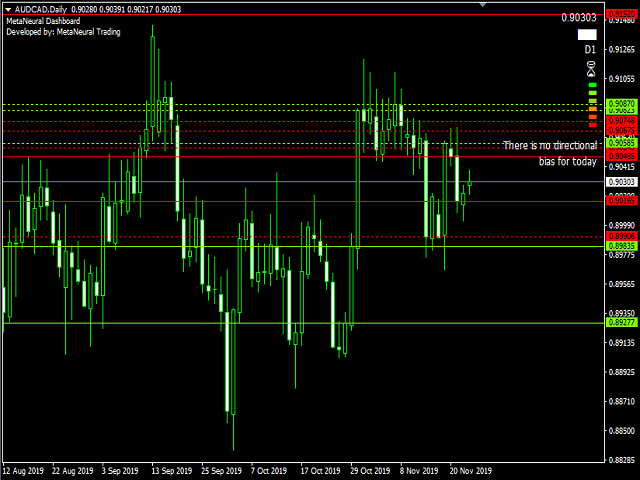Click the 0.88925 price scale value
Screen dimensions: 640x480
(622, 372)
